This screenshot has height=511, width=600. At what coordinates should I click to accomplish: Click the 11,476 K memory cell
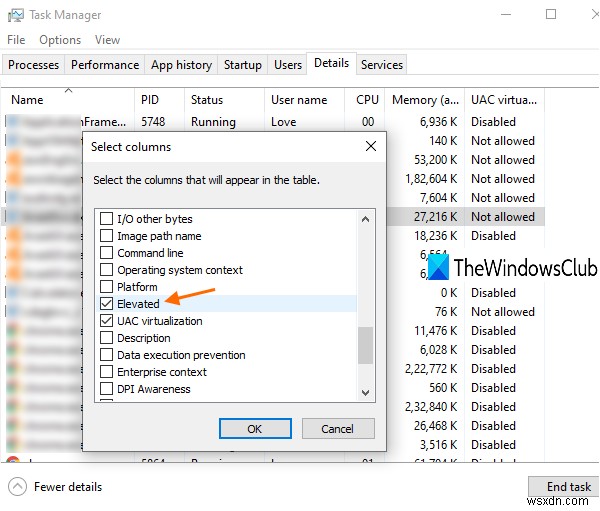coord(435,331)
